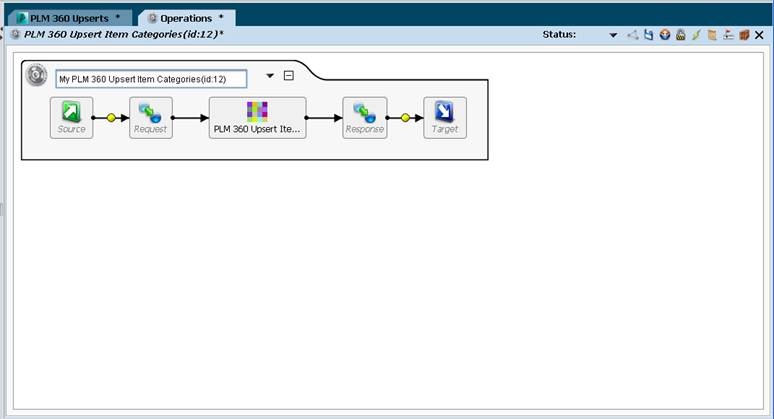Click the blue save icon in the toolbar

(648, 35)
